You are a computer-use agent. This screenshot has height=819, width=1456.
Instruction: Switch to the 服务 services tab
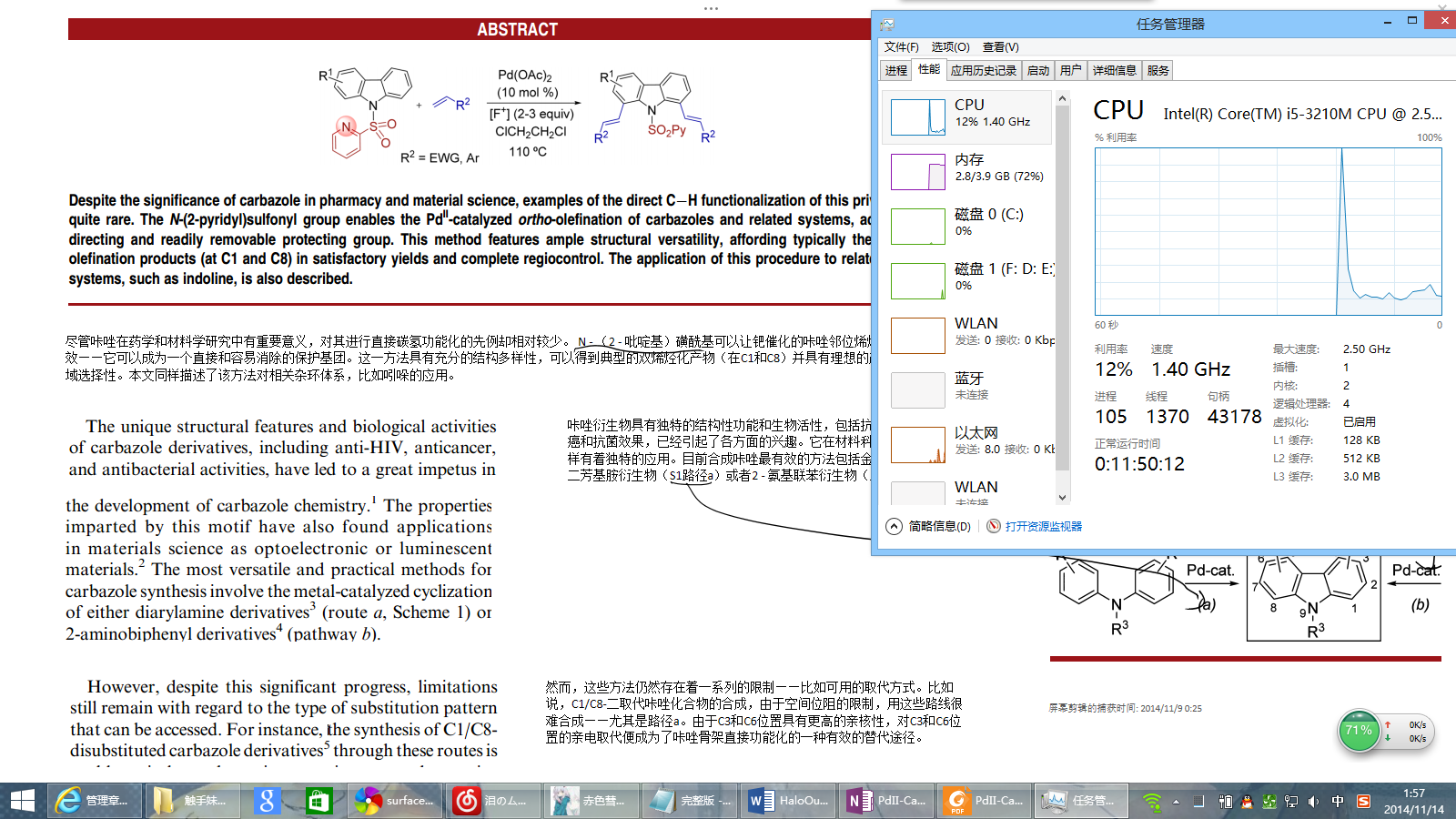click(1158, 69)
